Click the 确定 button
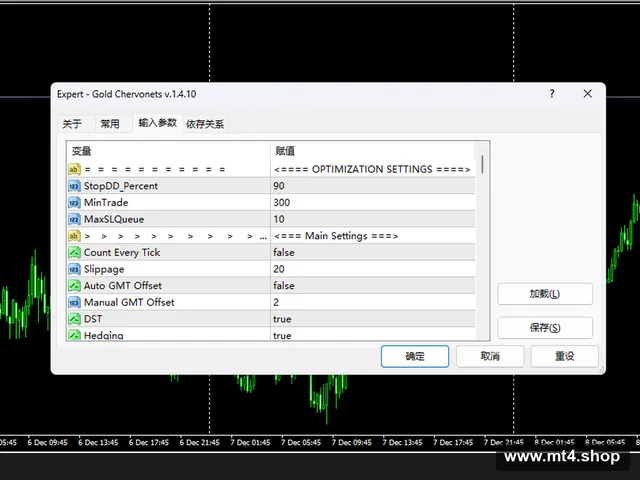 click(x=415, y=356)
